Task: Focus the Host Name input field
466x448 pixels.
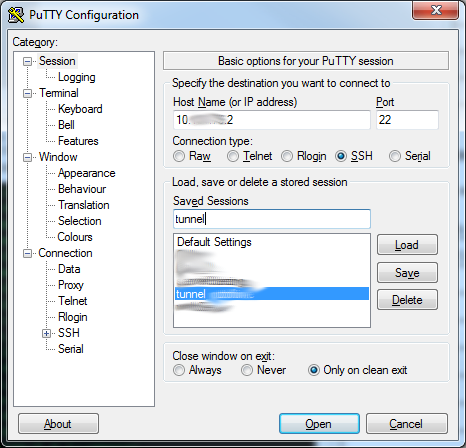Action: click(272, 120)
